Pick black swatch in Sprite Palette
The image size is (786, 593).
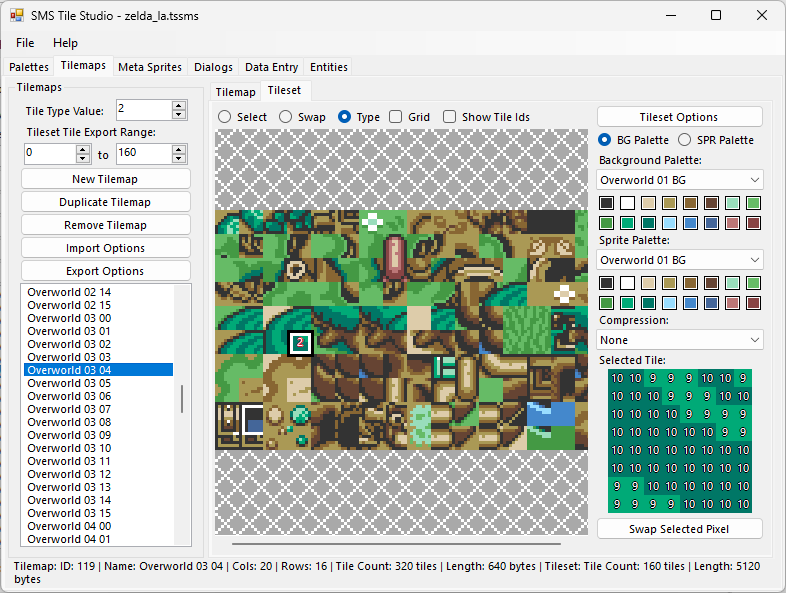(607, 283)
